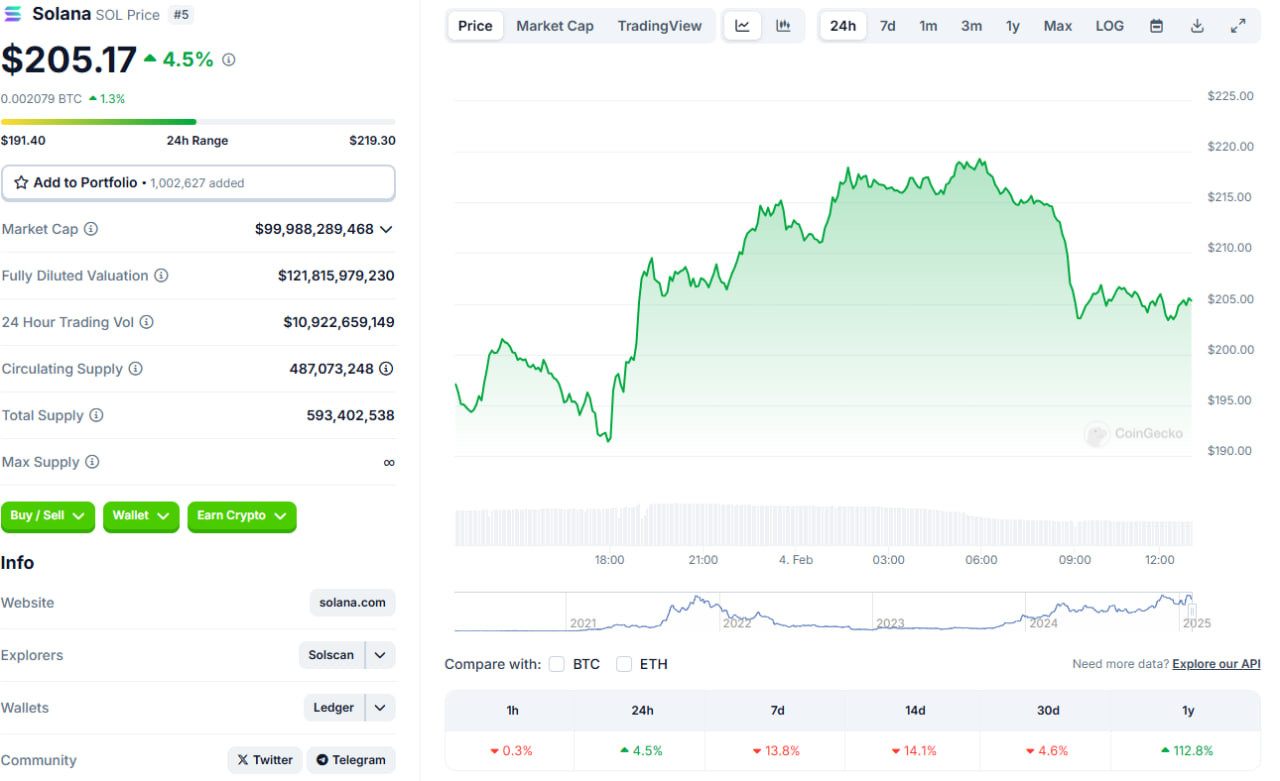Open the Market Cap info tooltip icon
Viewport: 1280px width, 781px height.
(91, 229)
